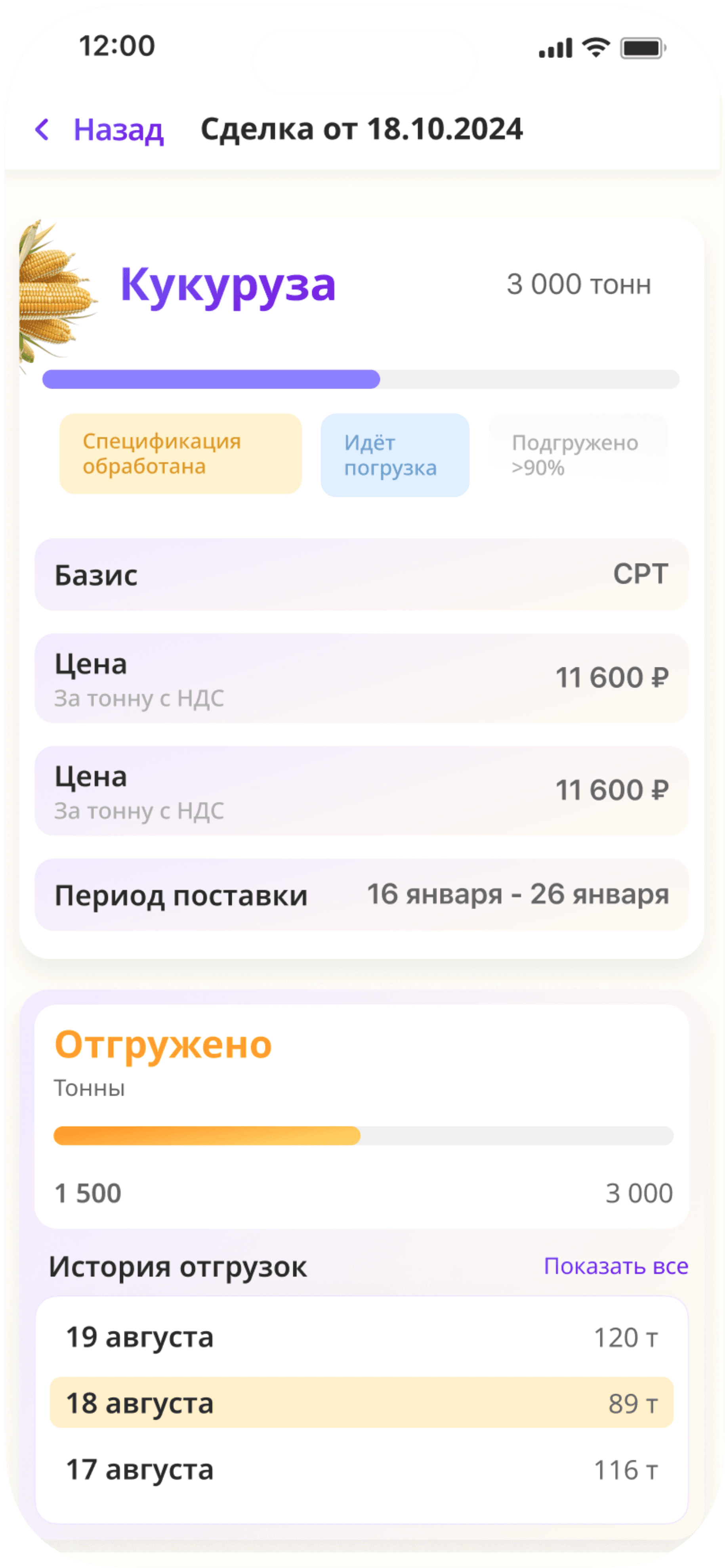The height and width of the screenshot is (1568, 725).
Task: Check the cellular signal strength icon
Action: tap(555, 48)
